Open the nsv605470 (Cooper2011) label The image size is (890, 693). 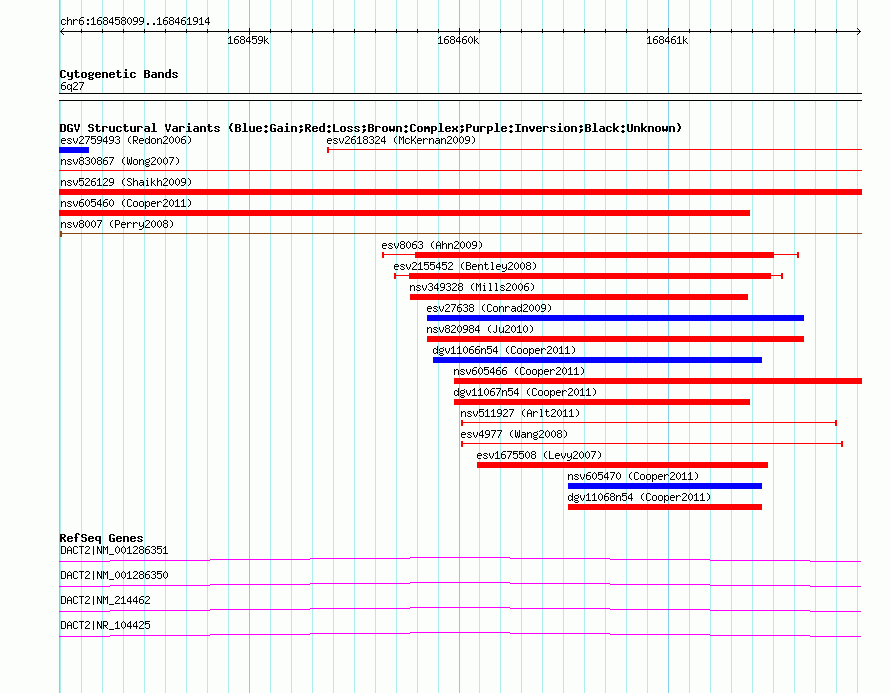[633, 476]
